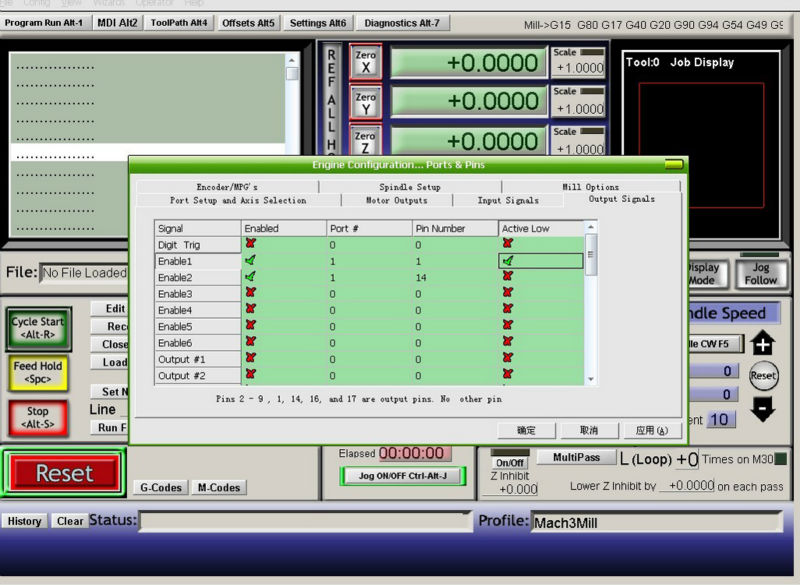Toggle Active Low for Enable2 signal
The width and height of the screenshot is (800, 585).
point(507,277)
